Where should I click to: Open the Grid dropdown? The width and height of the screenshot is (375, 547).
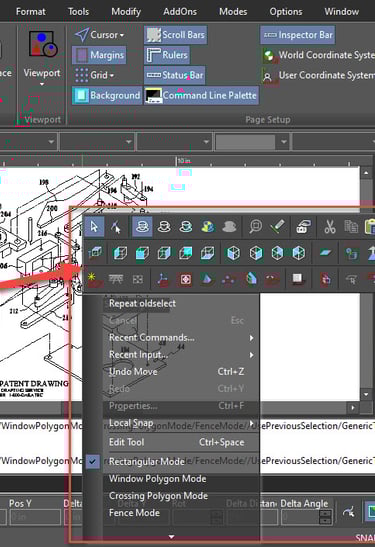tap(95, 75)
